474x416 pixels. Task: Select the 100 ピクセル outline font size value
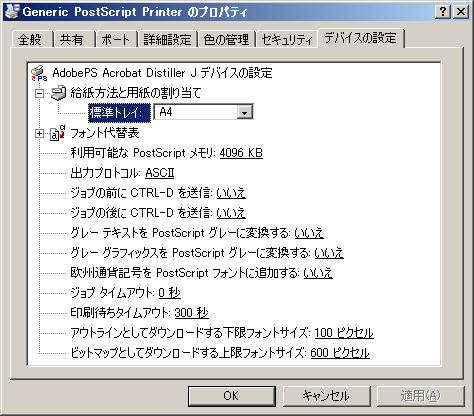[344, 333]
